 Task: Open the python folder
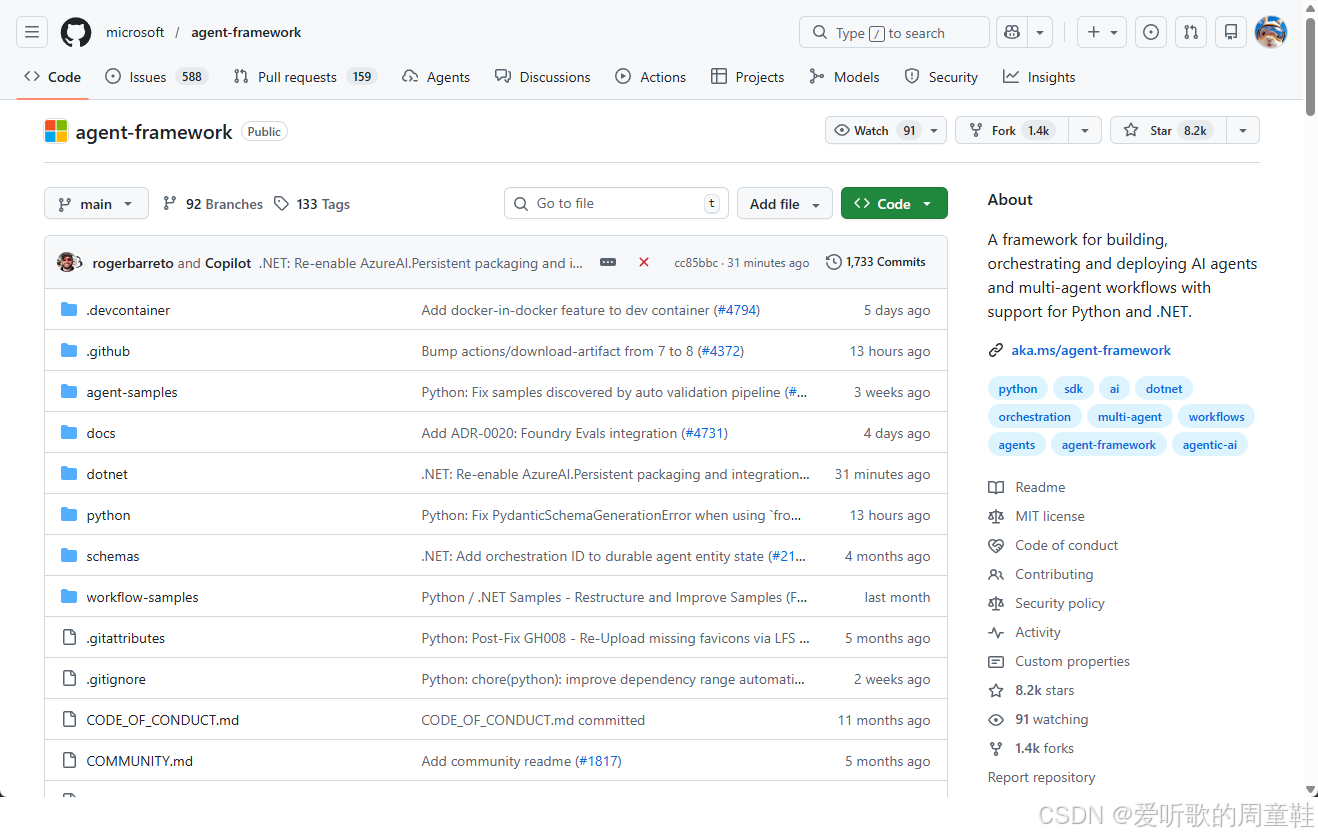point(108,515)
